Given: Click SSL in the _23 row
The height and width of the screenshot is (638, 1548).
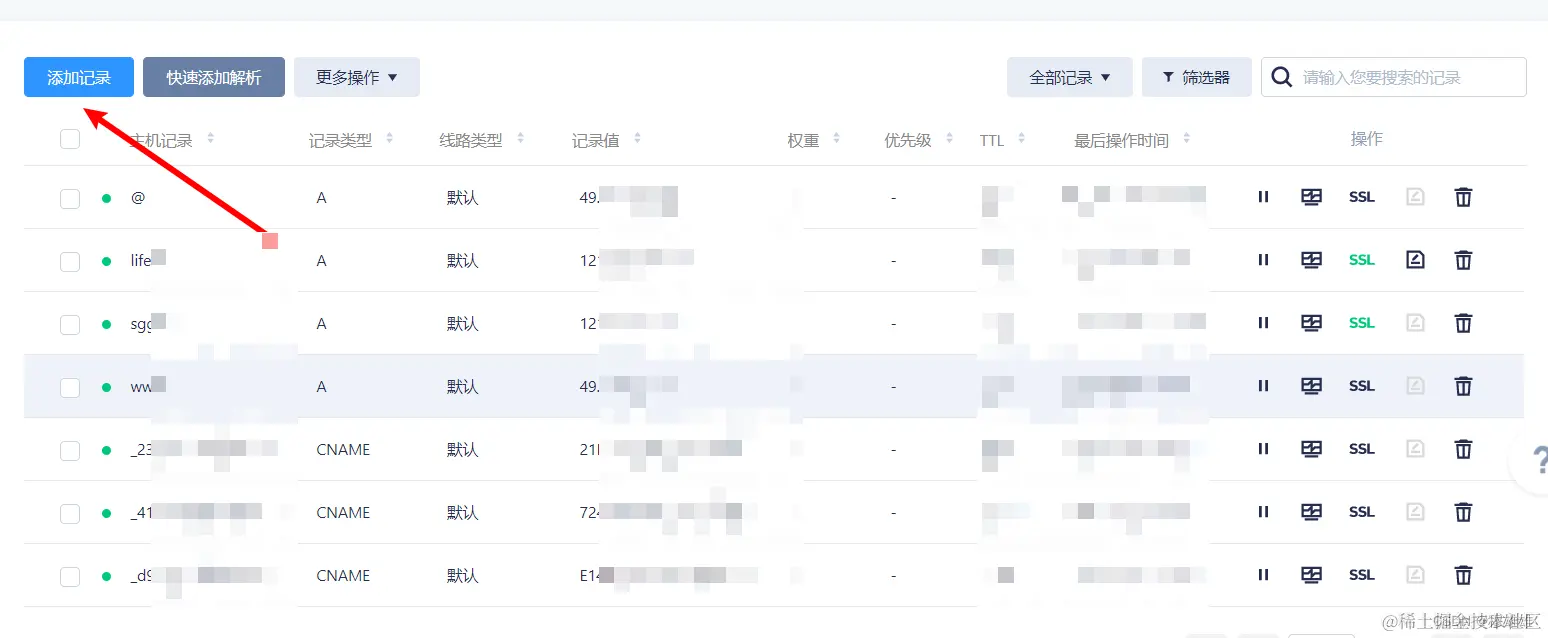Looking at the screenshot, I should coord(1362,449).
